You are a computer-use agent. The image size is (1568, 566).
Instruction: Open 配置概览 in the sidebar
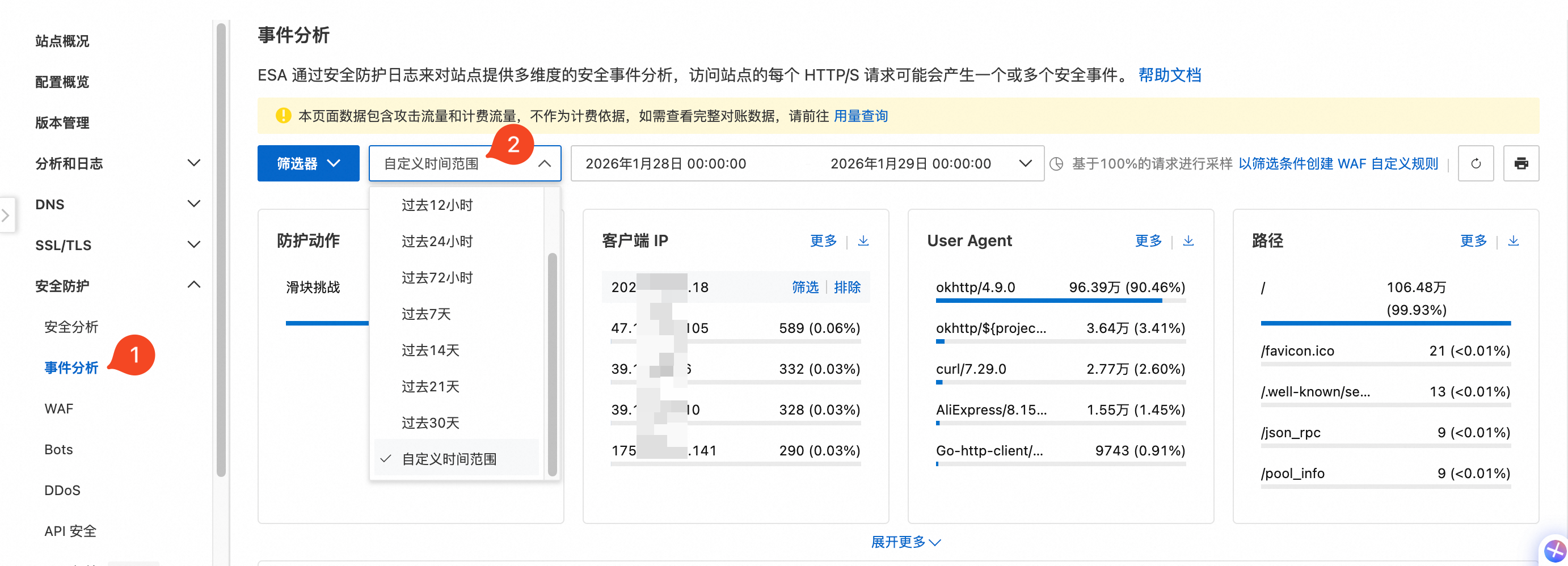tap(62, 82)
